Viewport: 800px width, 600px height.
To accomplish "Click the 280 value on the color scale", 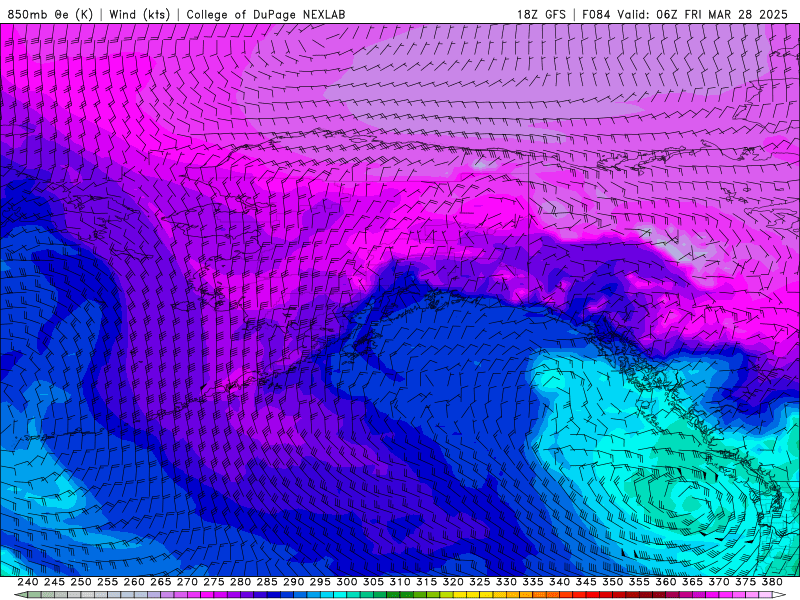I will tap(240, 582).
